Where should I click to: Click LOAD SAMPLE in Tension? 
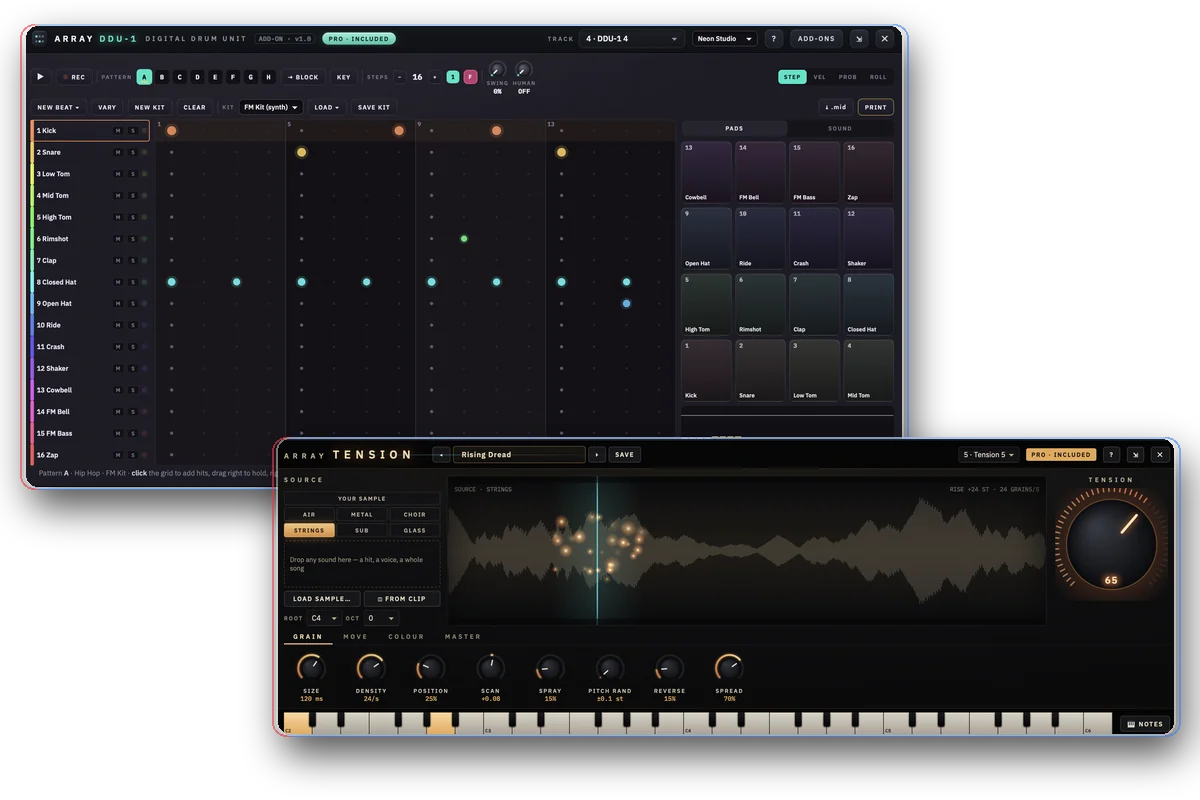click(322, 599)
